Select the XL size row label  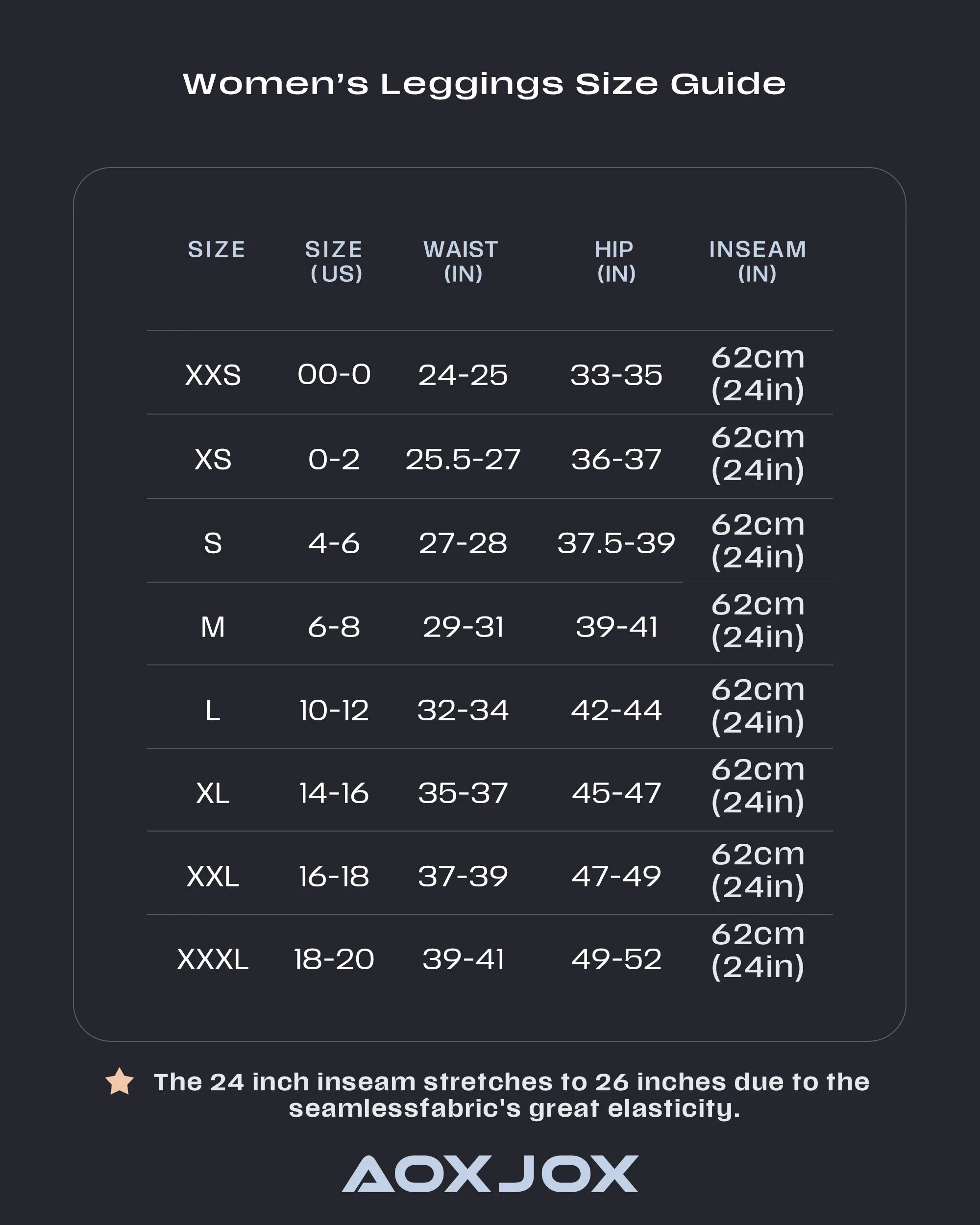[213, 793]
